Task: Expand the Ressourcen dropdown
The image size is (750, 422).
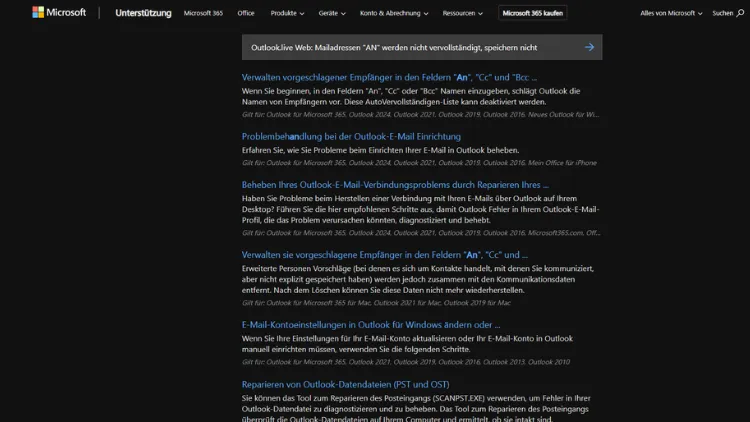Action: click(x=463, y=13)
